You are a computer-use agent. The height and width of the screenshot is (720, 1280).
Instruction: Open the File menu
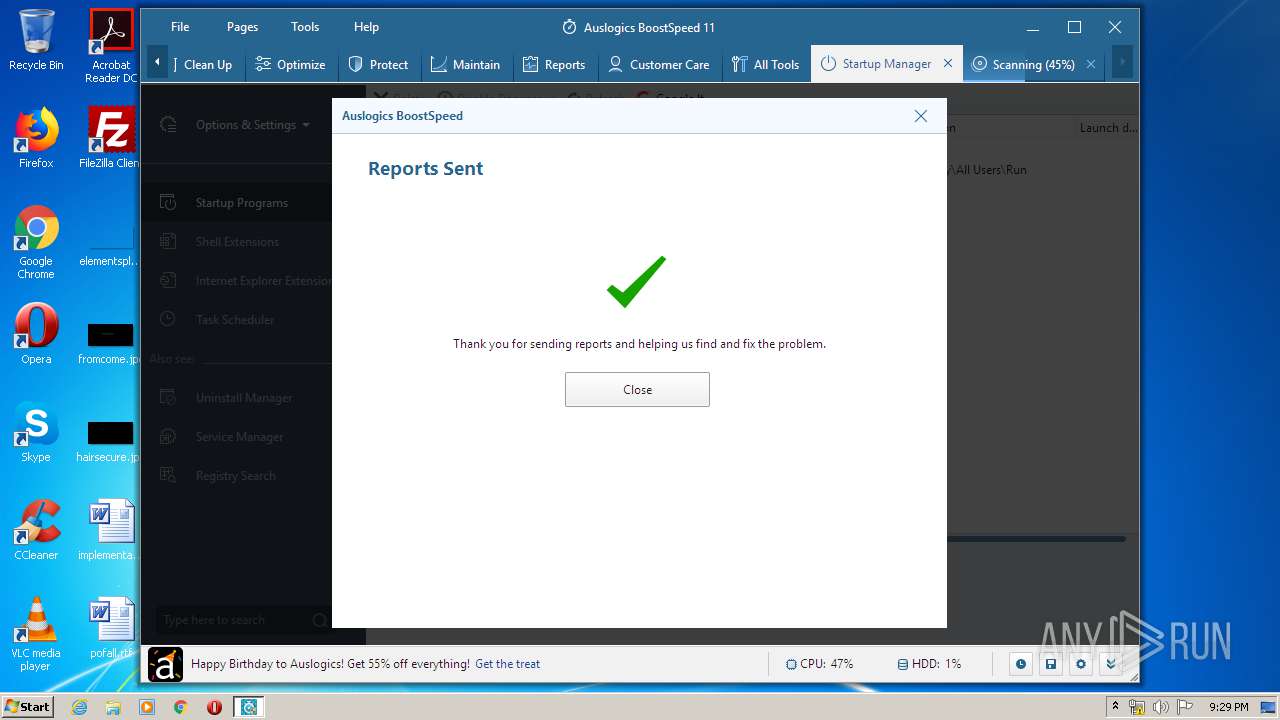click(180, 27)
